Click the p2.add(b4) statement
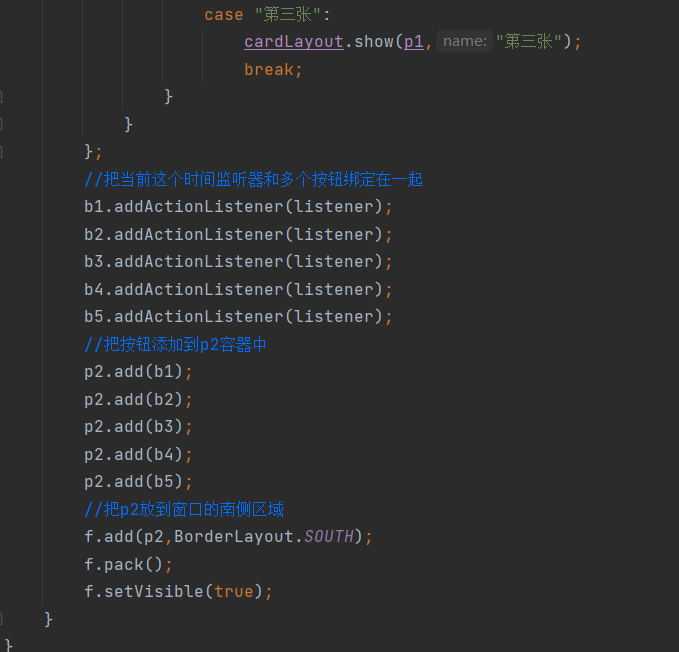The height and width of the screenshot is (652, 679). (x=138, y=454)
